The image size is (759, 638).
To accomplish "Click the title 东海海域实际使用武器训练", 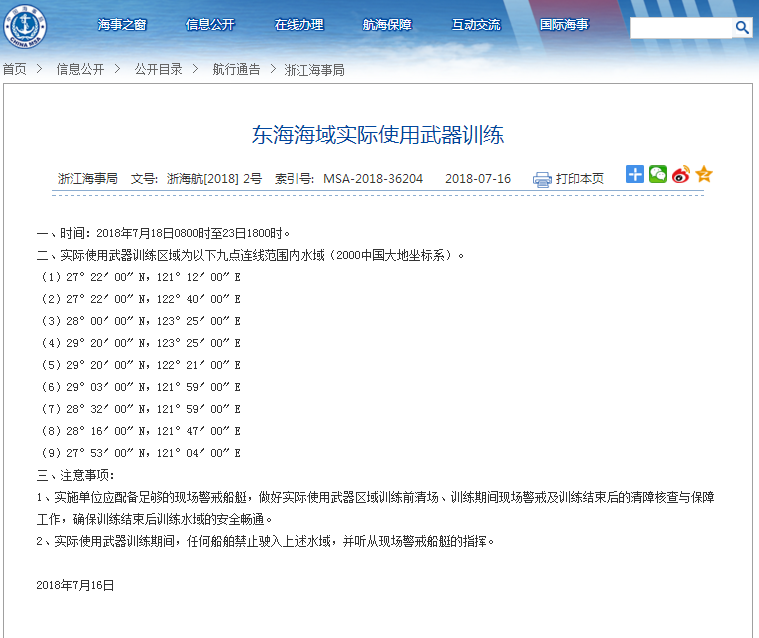I will pos(378,135).
